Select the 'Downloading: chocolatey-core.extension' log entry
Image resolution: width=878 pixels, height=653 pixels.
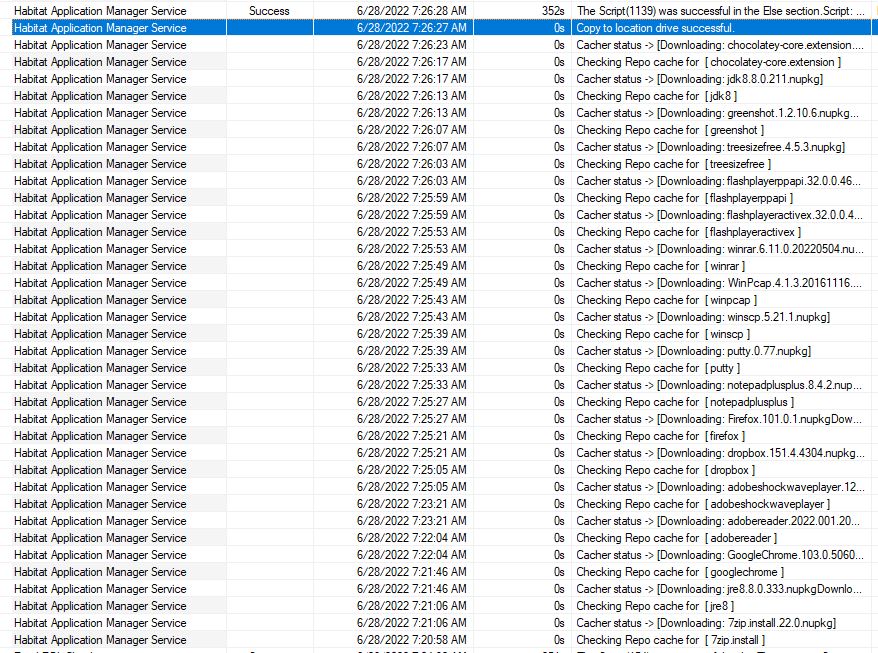click(720, 45)
